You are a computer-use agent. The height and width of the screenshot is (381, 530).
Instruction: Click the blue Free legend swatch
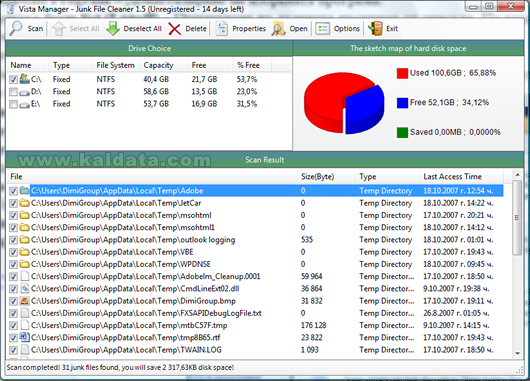click(x=402, y=103)
